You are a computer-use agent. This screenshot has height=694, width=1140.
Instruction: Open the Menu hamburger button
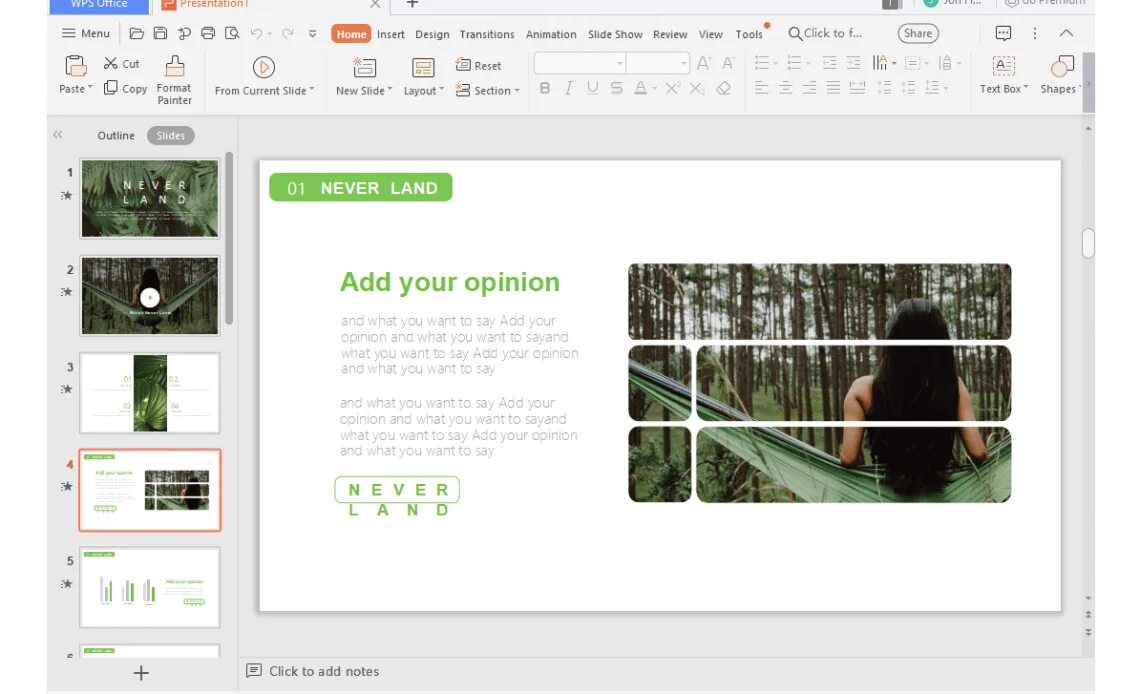tap(85, 33)
